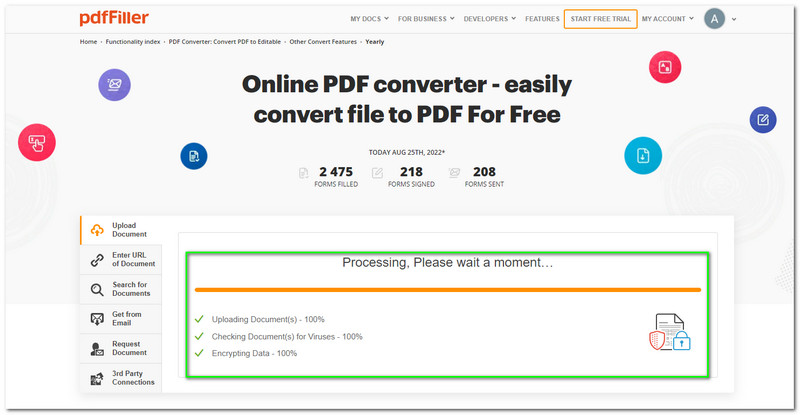Click the red image bubble icon
The height and width of the screenshot is (415, 800).
point(665,67)
